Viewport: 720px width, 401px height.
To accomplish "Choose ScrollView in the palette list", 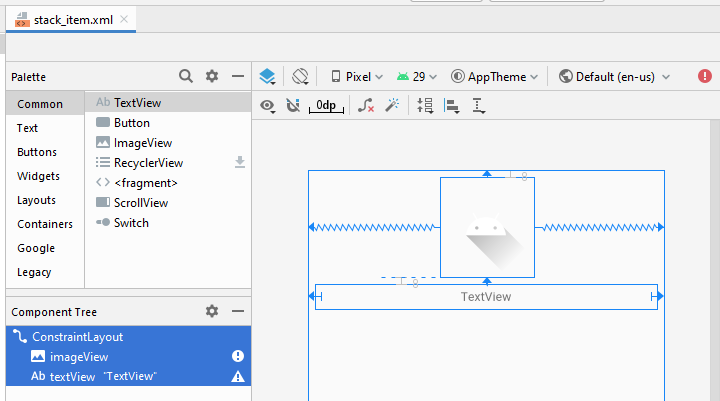I will pos(168,203).
